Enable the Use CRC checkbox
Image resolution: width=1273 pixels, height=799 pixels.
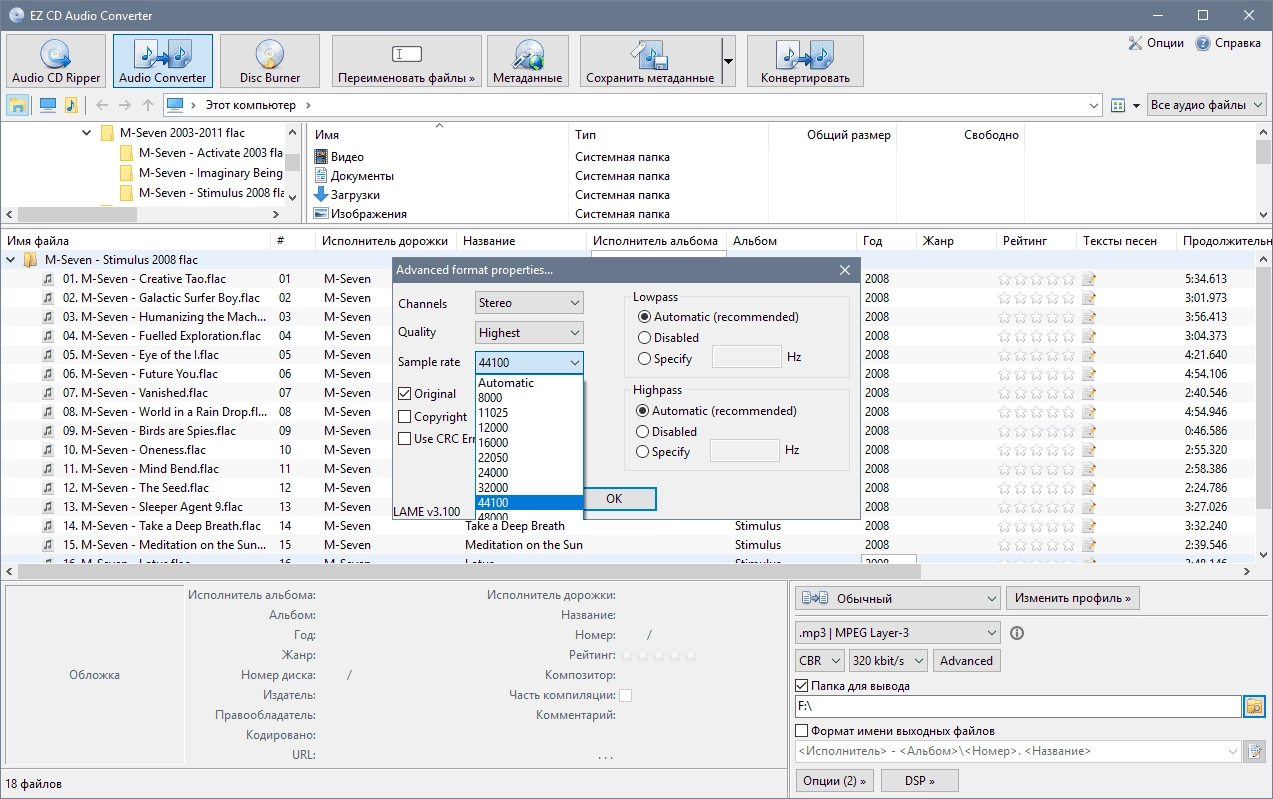(x=405, y=439)
